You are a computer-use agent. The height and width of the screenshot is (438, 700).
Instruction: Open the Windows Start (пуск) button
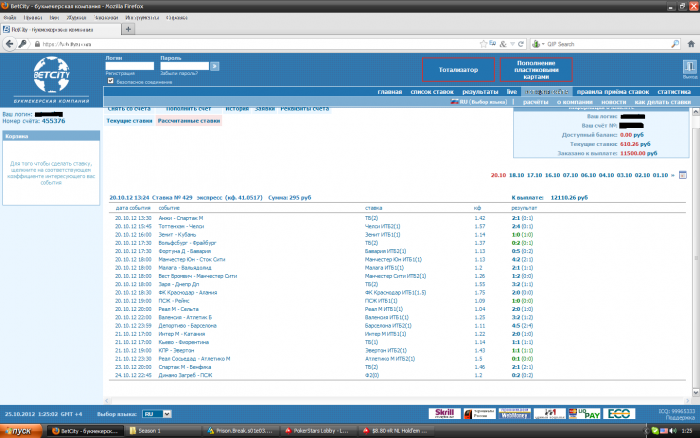click(21, 431)
